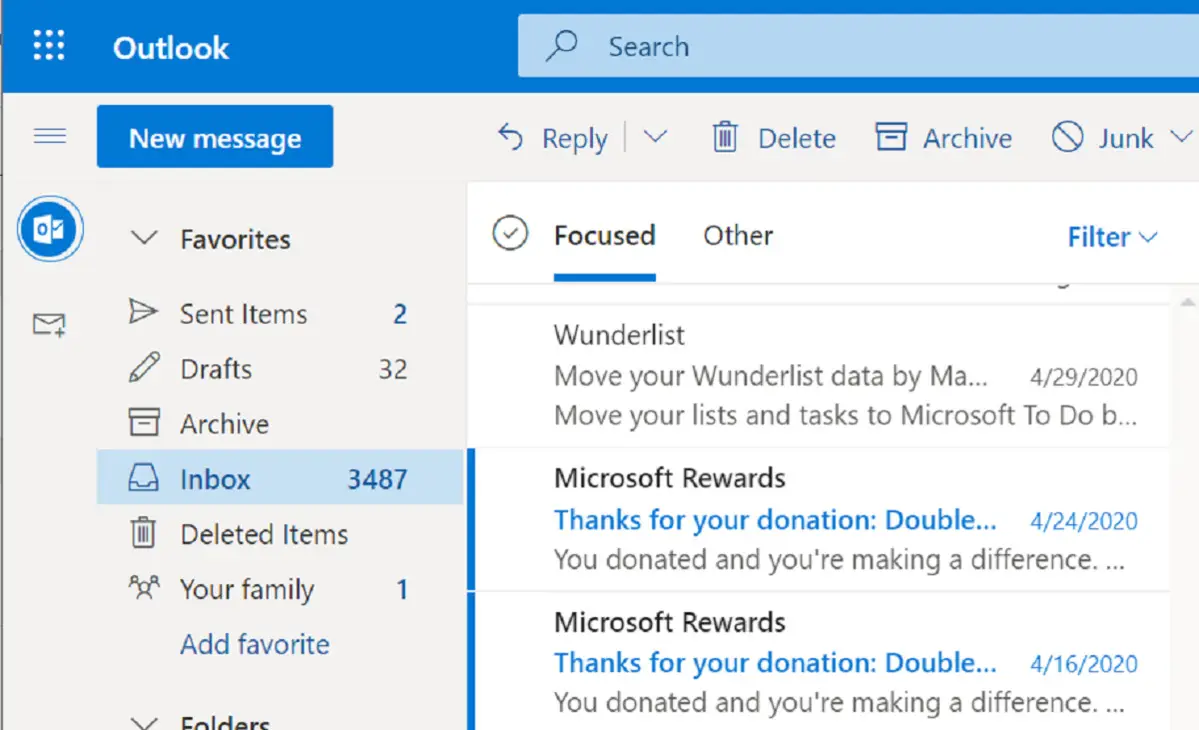The width and height of the screenshot is (1199, 730).
Task: Click the Your family group icon
Action: [144, 588]
